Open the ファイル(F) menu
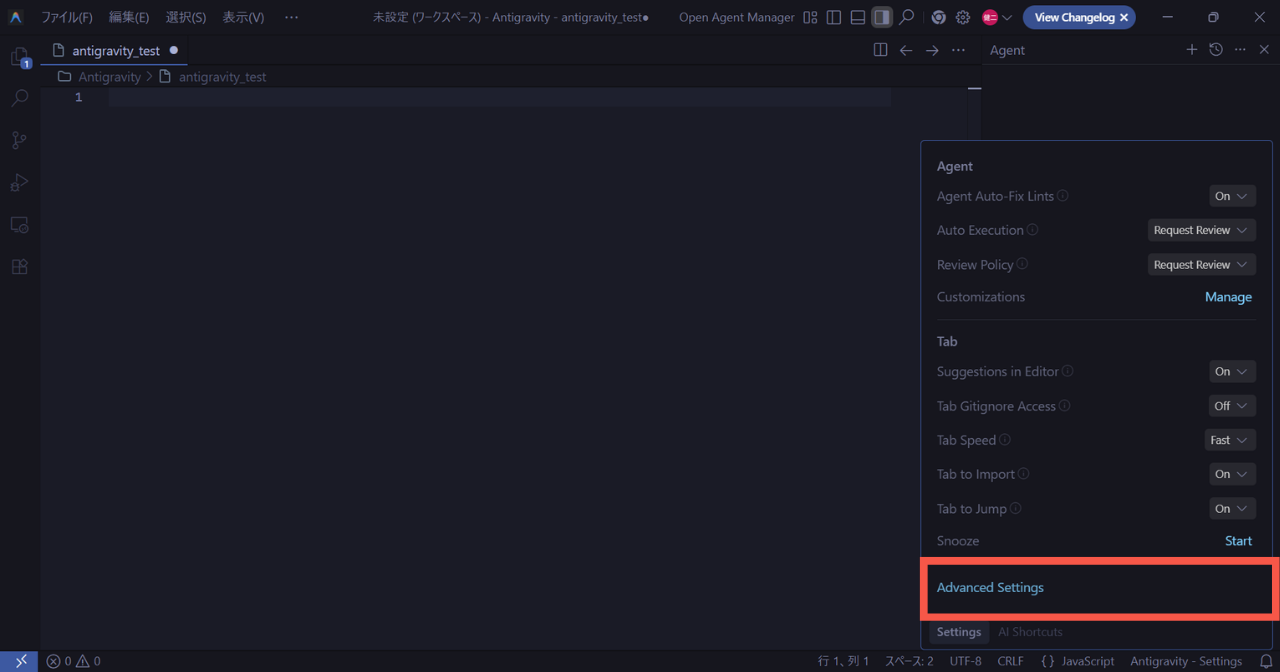 coord(67,17)
